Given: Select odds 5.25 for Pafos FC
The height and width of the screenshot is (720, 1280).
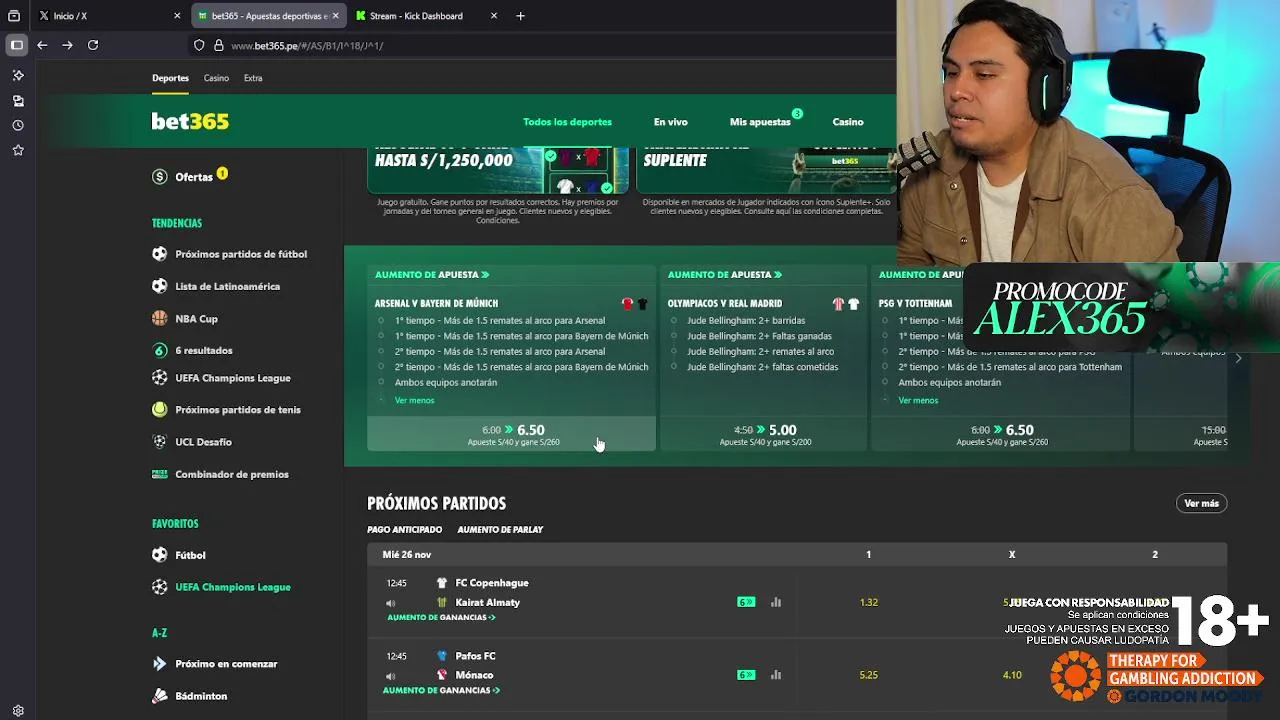Looking at the screenshot, I should [x=868, y=675].
